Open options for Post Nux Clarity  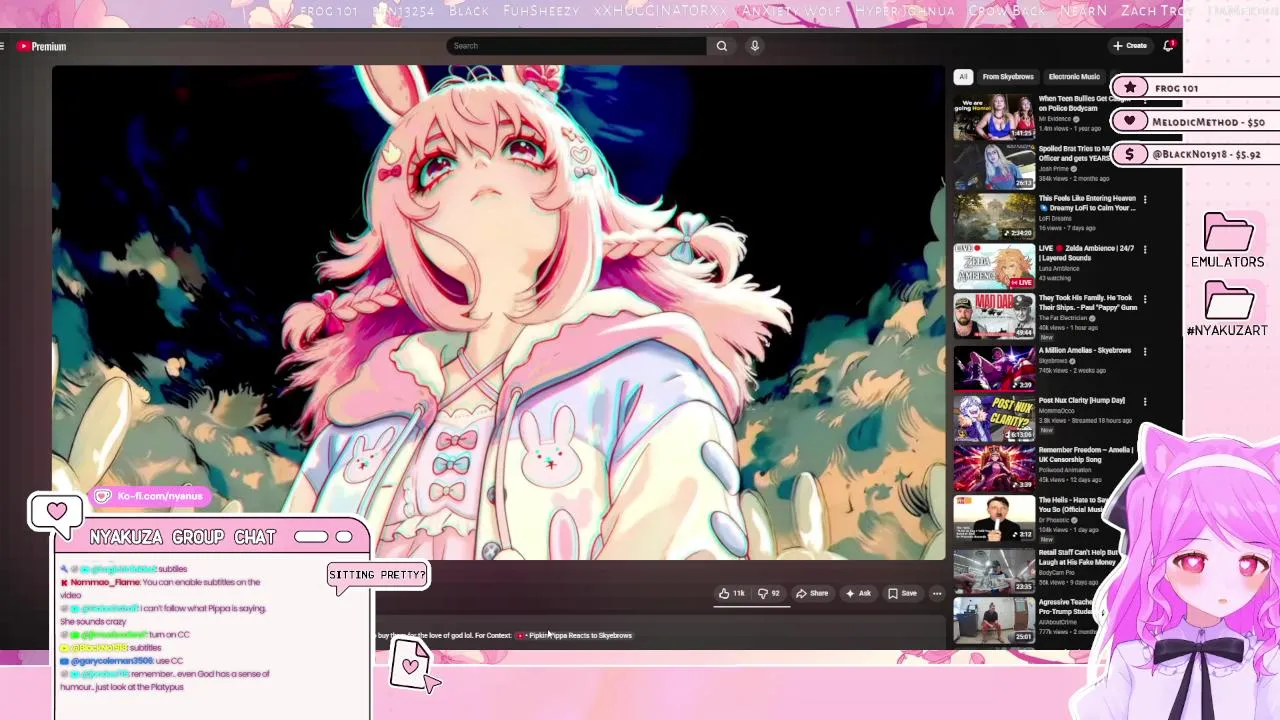[1145, 401]
